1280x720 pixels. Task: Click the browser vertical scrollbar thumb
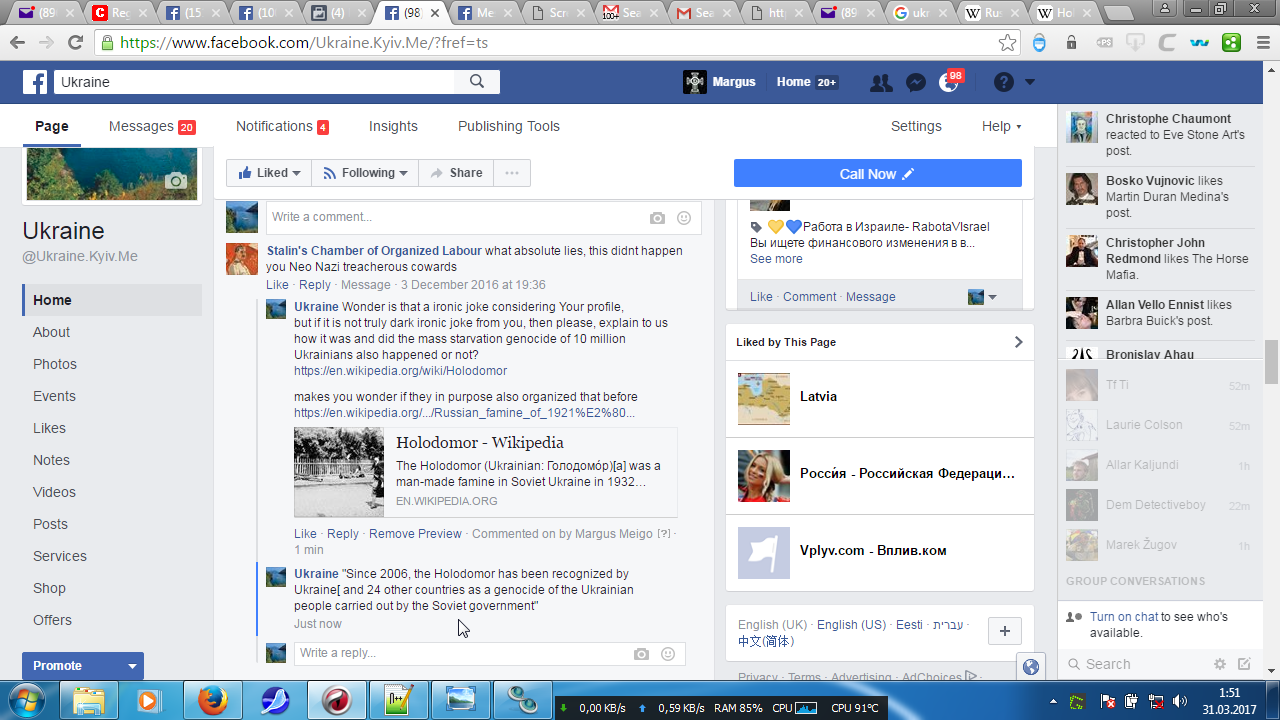coord(1271,361)
